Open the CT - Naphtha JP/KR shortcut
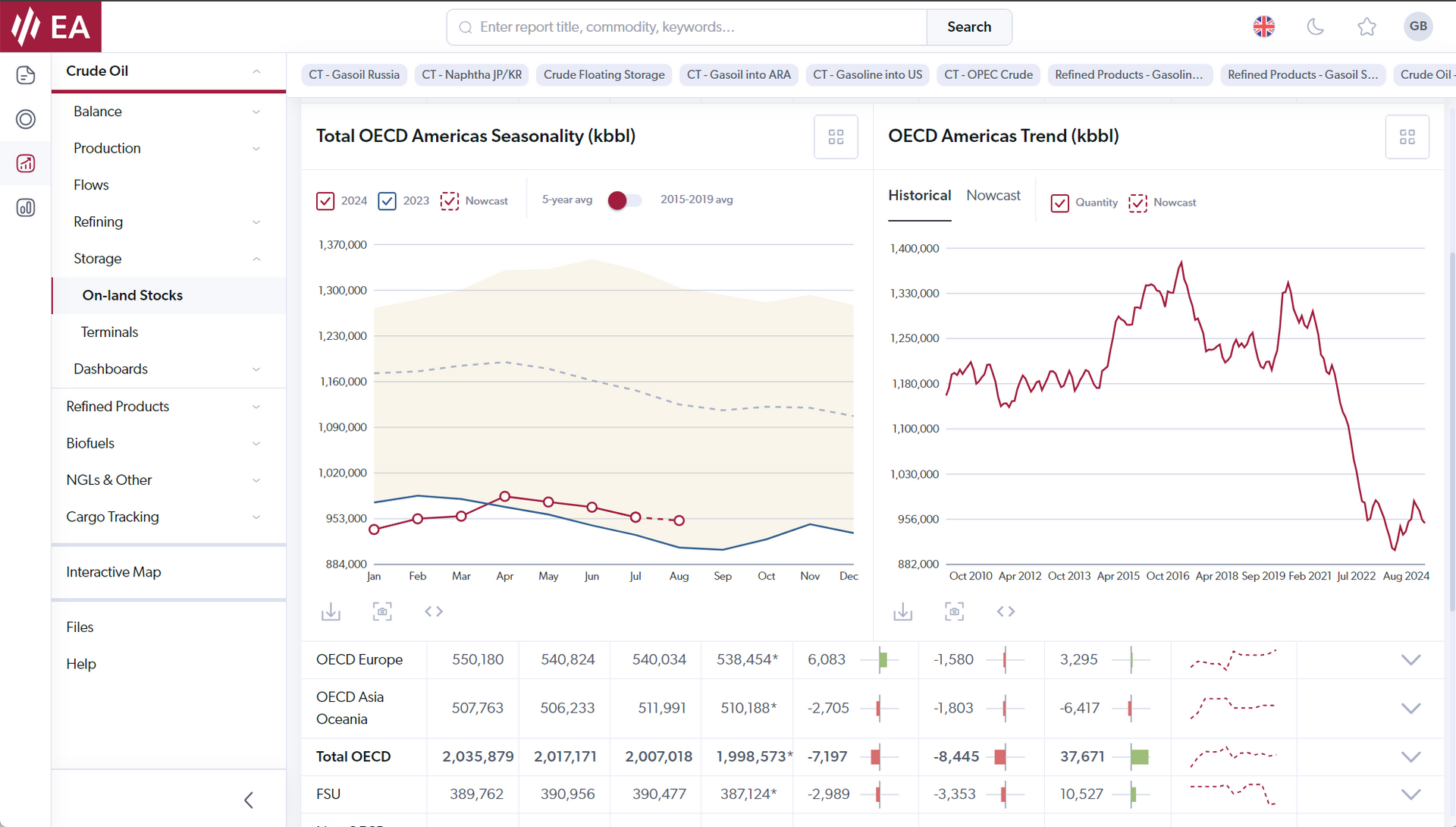 [x=472, y=74]
